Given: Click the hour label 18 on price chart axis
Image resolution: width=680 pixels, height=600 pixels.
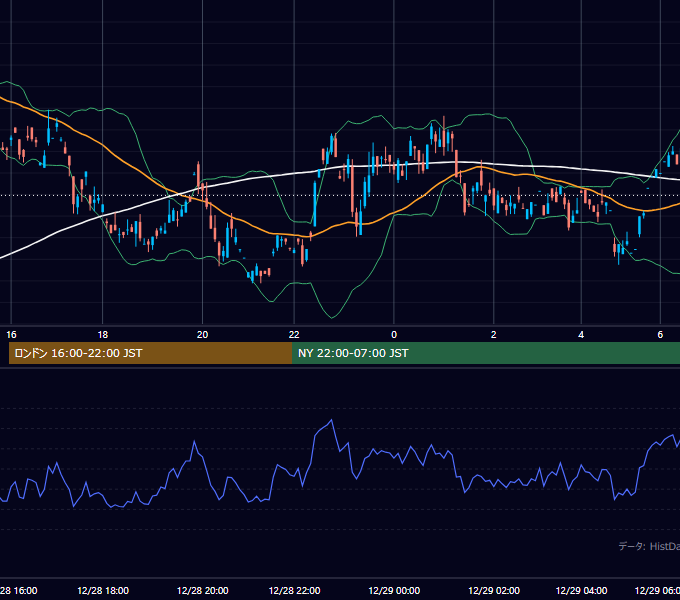Looking at the screenshot, I should pyautogui.click(x=102, y=335).
